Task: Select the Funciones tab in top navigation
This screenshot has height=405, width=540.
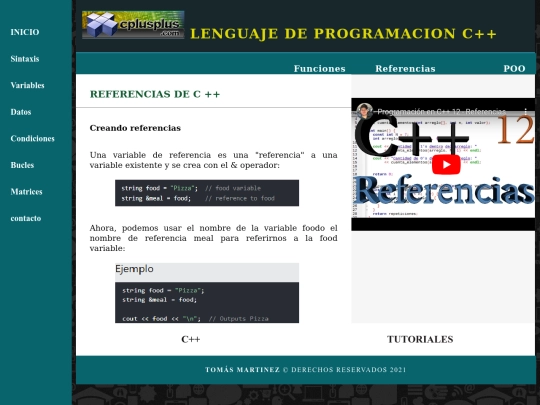Action: 320,69
